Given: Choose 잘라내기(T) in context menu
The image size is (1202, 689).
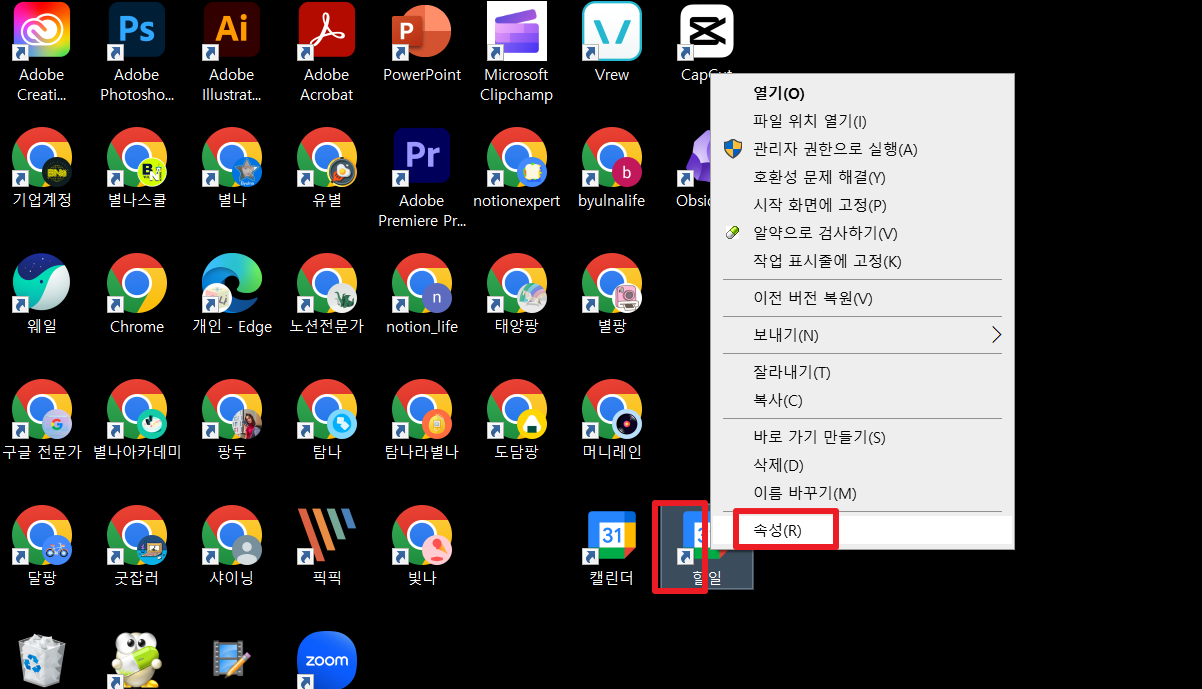Looking at the screenshot, I should [862, 372].
